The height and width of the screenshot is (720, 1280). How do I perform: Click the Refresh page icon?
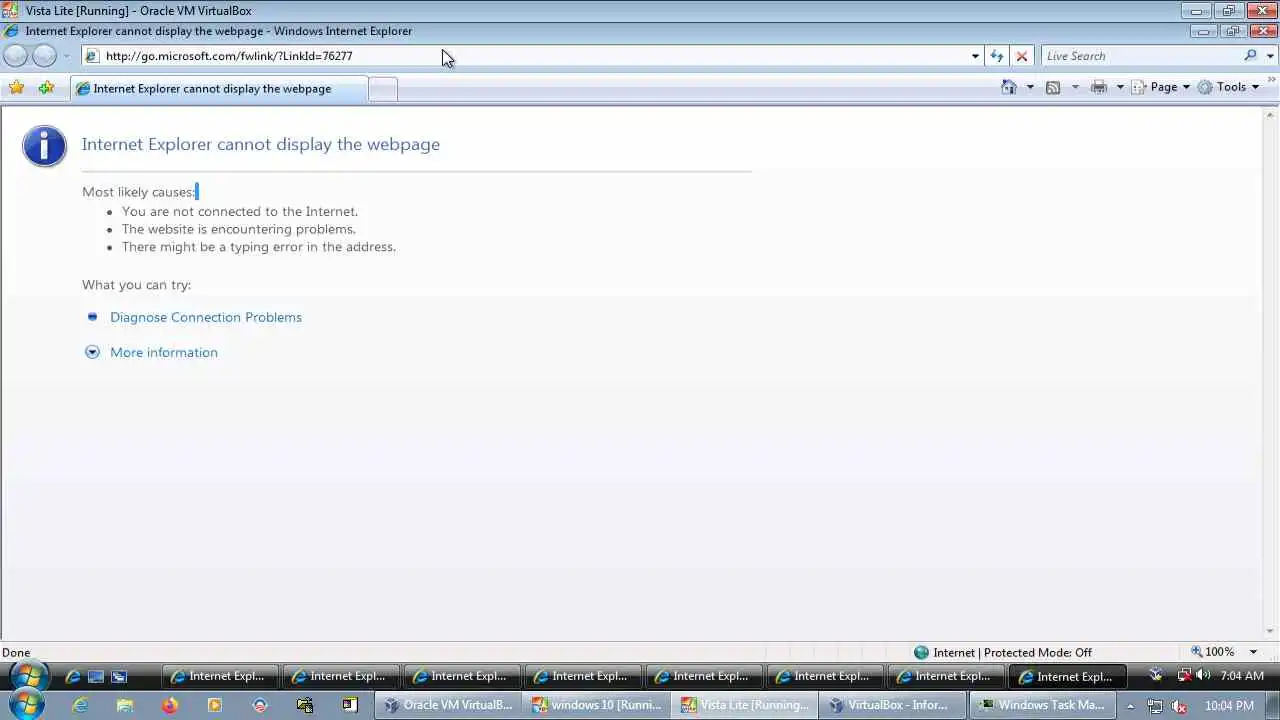tap(997, 56)
